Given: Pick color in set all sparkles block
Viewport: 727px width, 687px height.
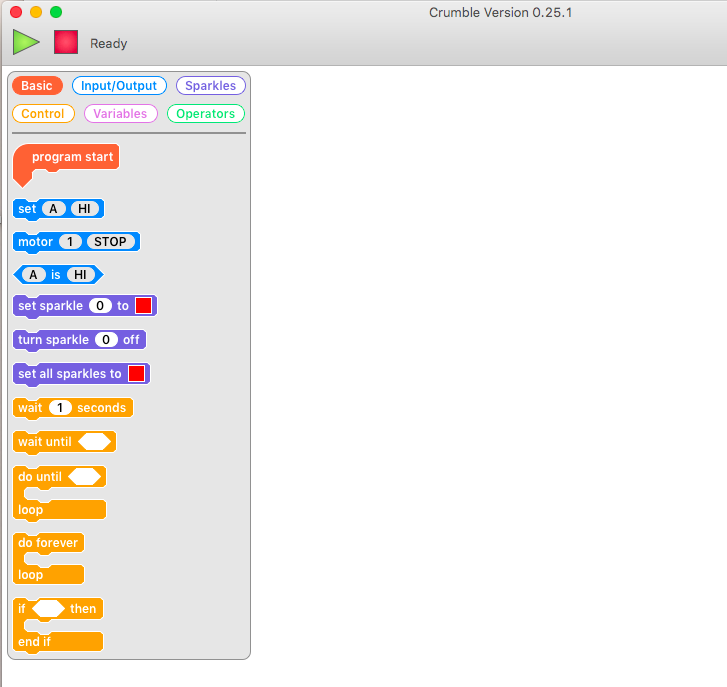Looking at the screenshot, I should [136, 374].
